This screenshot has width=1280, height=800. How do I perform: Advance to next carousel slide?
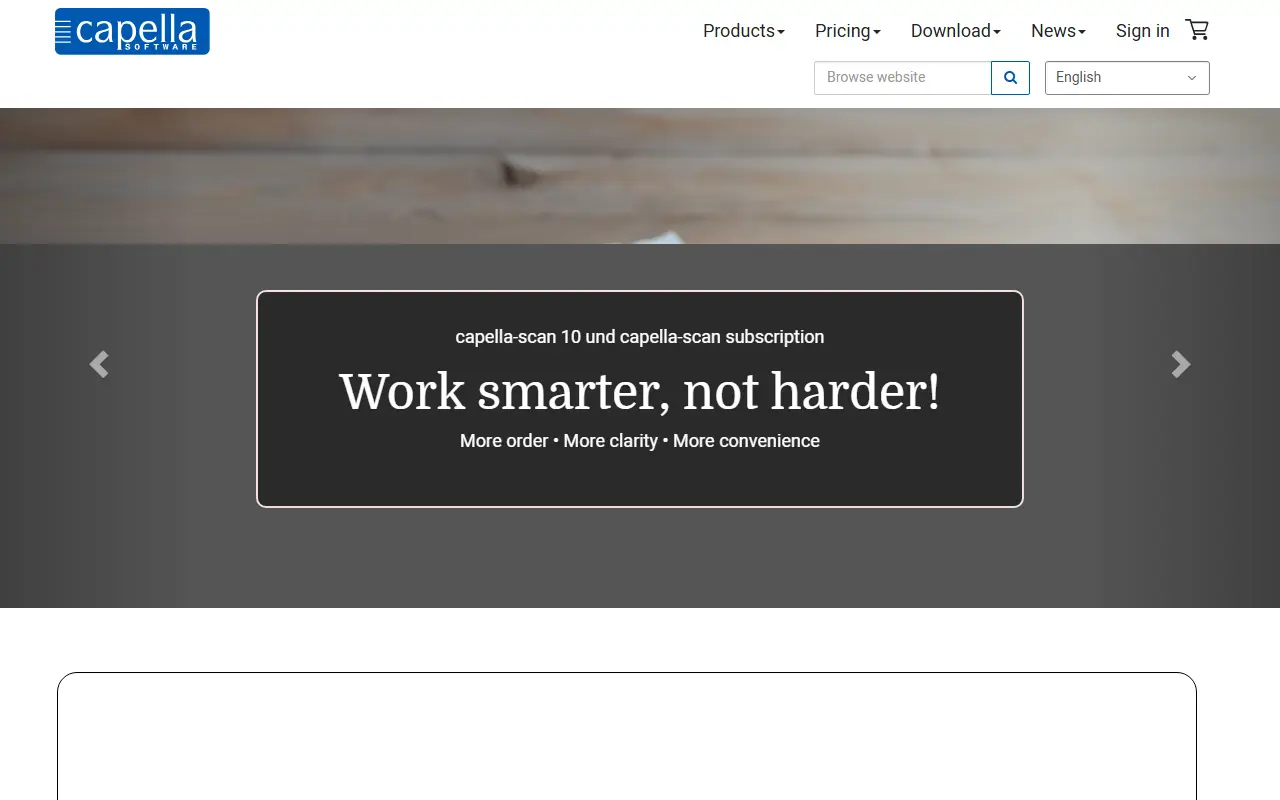click(x=1181, y=364)
